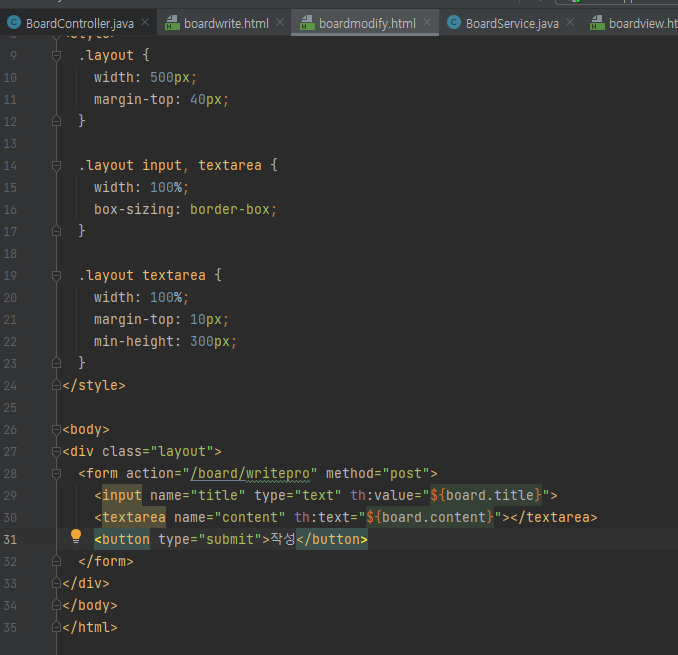Open the boardwrite.html tab
The width and height of the screenshot is (678, 655).
[226, 23]
